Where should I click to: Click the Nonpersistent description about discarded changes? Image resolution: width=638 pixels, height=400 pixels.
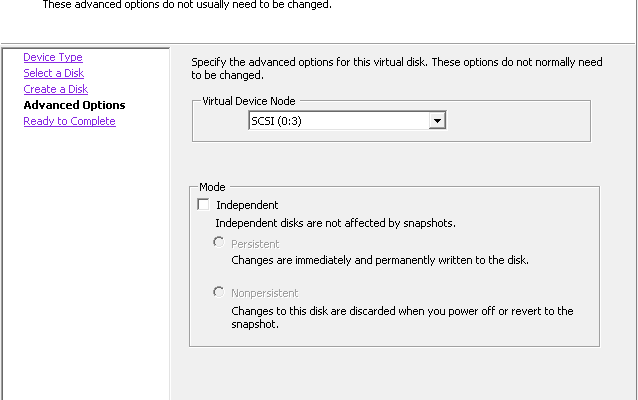tap(402, 317)
